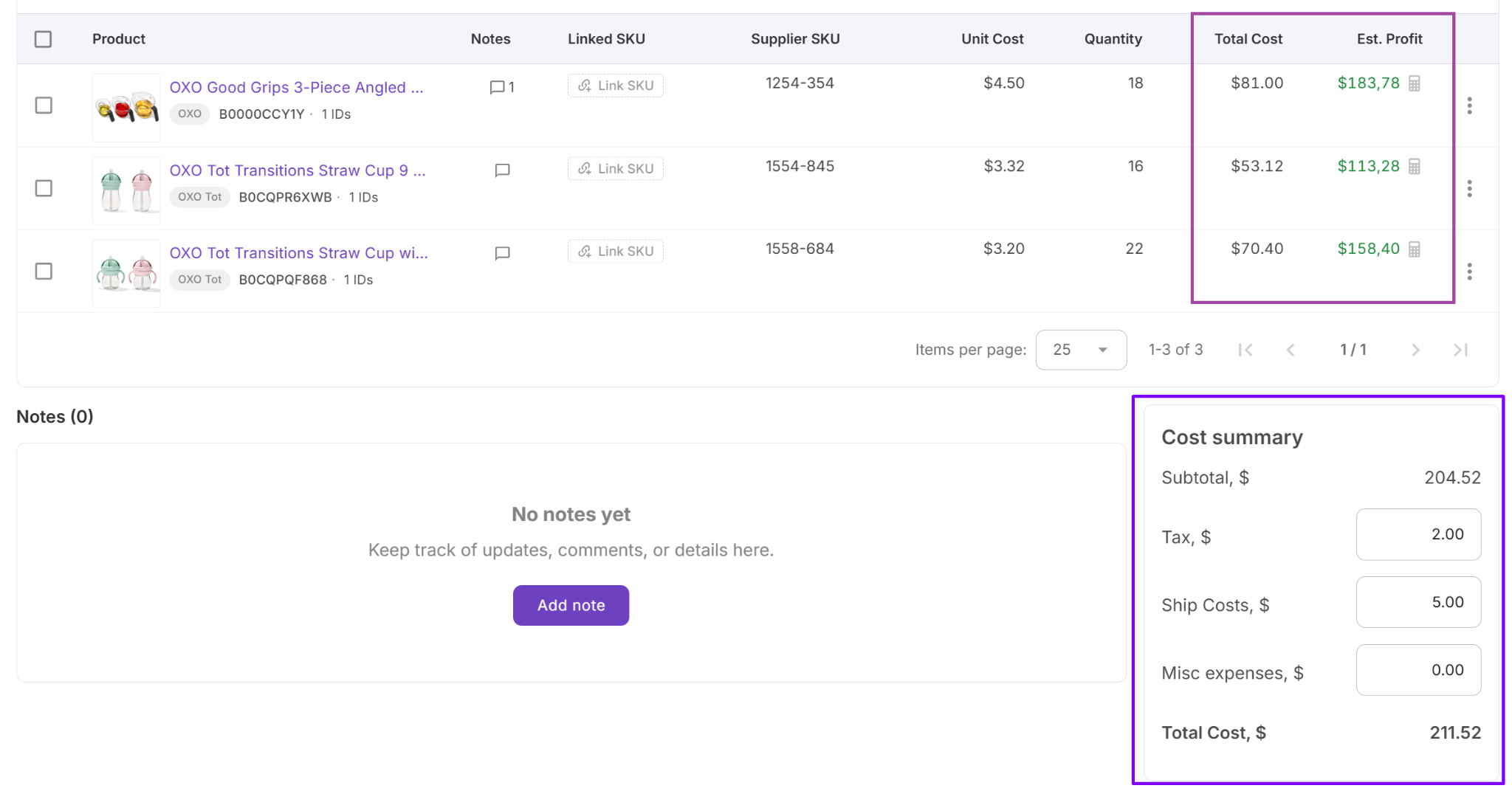Click the Est. Profit column header

1389,39
